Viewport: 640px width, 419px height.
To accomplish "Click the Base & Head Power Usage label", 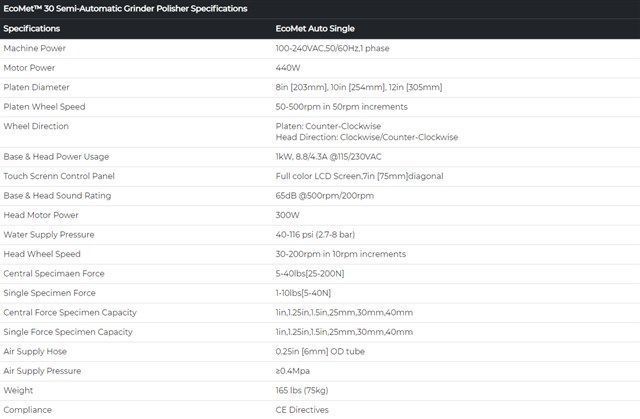I will point(56,157).
